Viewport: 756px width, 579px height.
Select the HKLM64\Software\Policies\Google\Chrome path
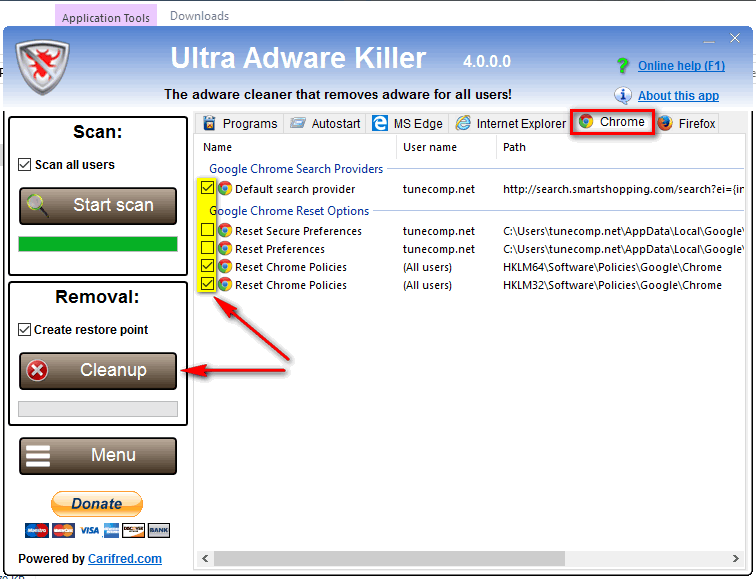click(612, 267)
